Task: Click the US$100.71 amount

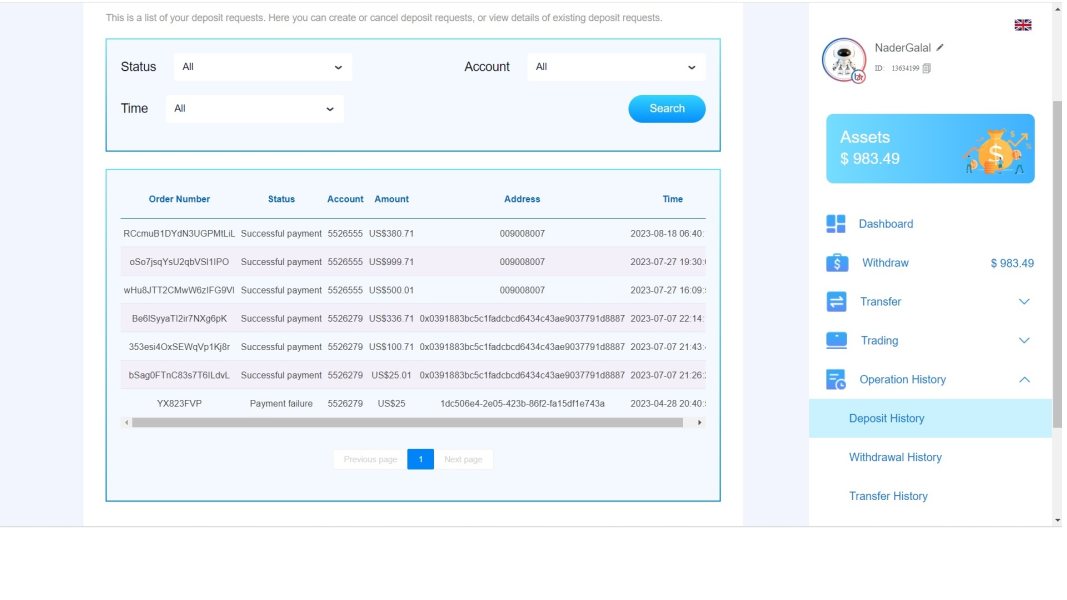Action: [391, 347]
